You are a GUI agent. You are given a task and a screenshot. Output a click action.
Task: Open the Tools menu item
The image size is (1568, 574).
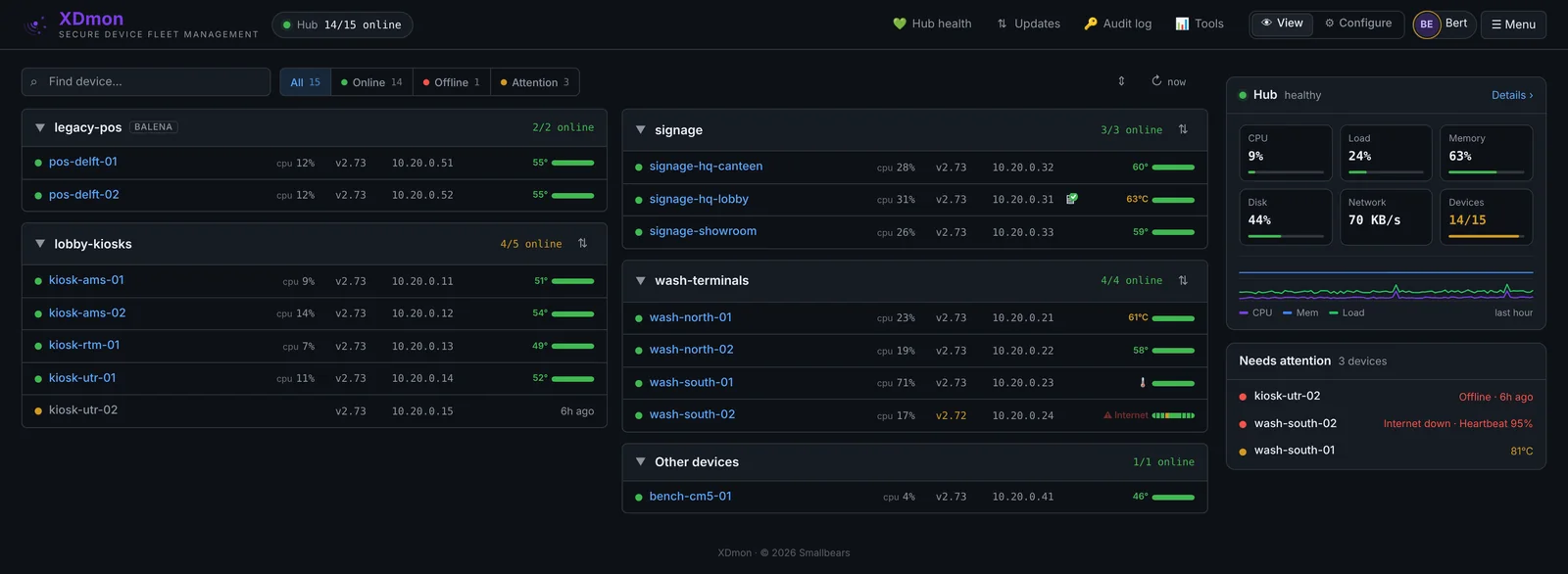pyautogui.click(x=1199, y=24)
